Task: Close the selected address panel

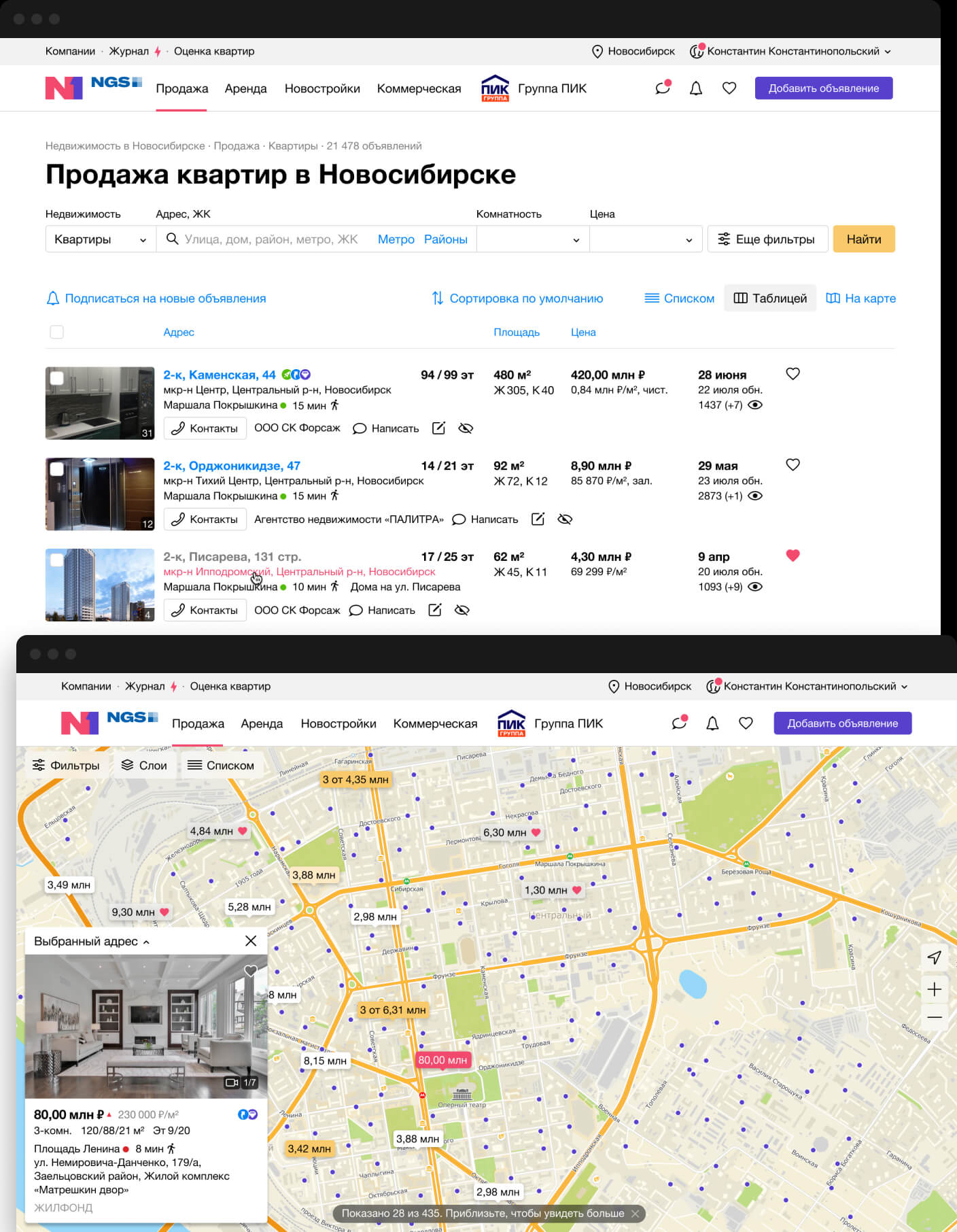Action: pyautogui.click(x=251, y=941)
